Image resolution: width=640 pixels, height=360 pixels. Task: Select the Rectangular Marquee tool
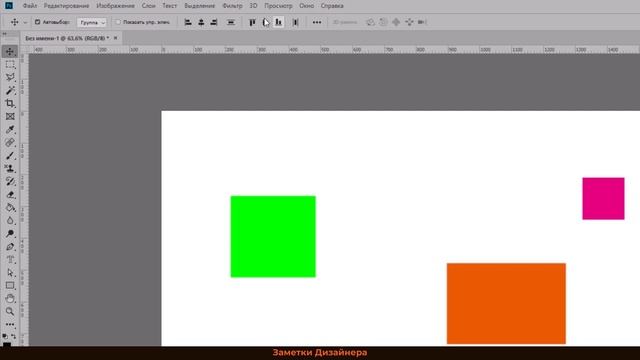point(10,64)
